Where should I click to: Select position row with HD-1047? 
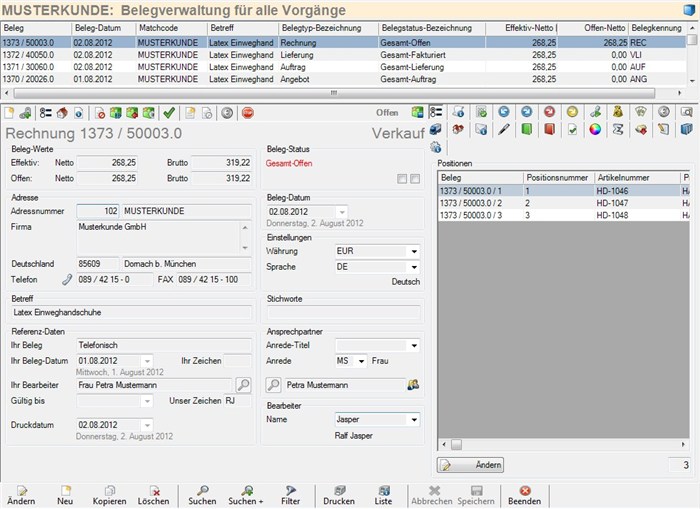point(564,203)
